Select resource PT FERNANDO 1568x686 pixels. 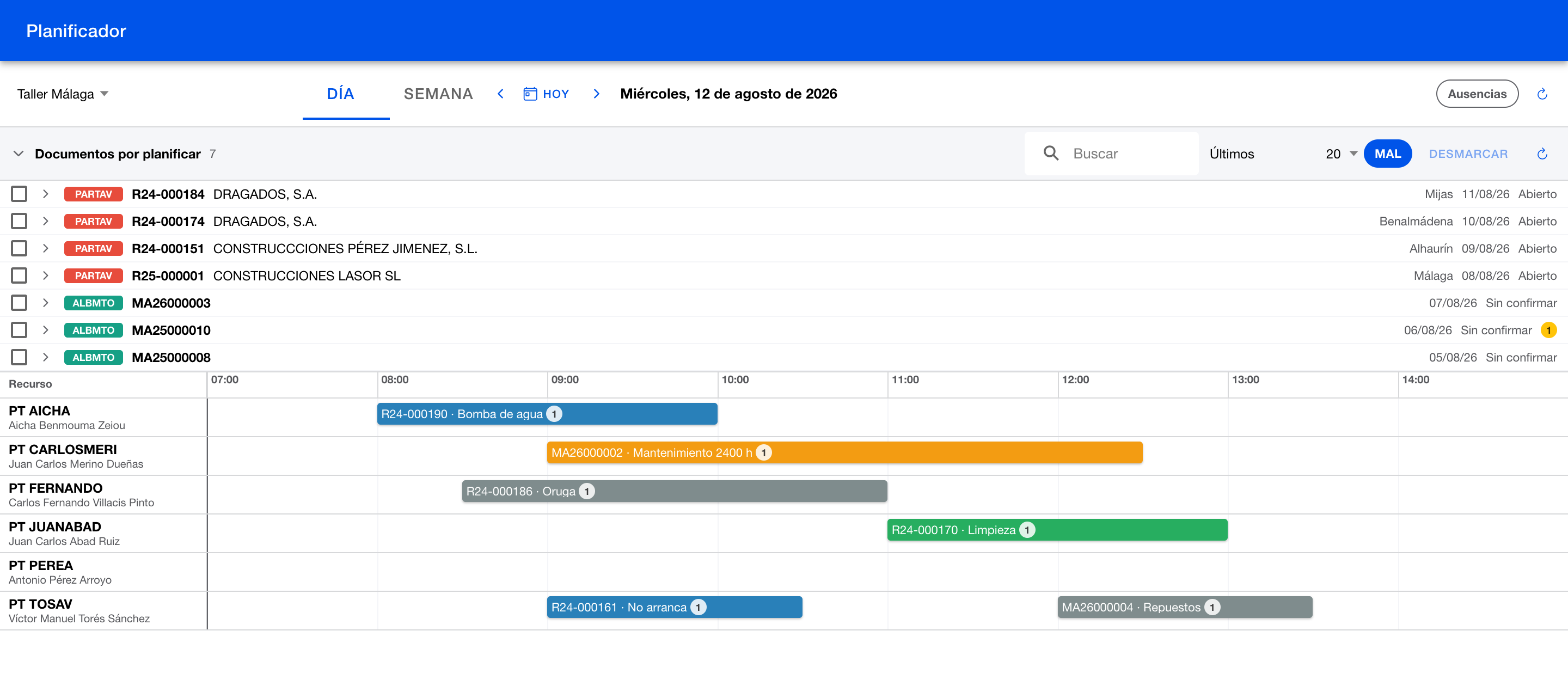click(x=103, y=495)
